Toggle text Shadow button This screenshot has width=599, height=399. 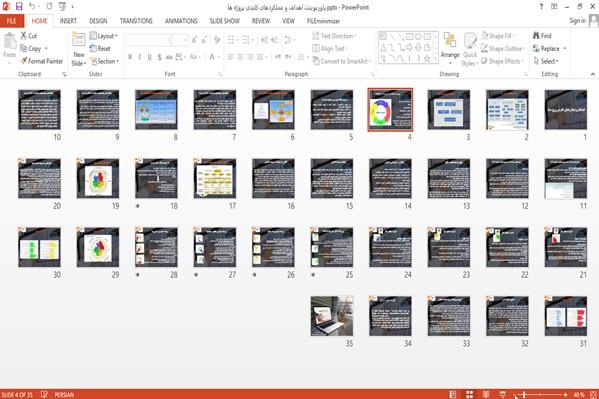[x=159, y=57]
